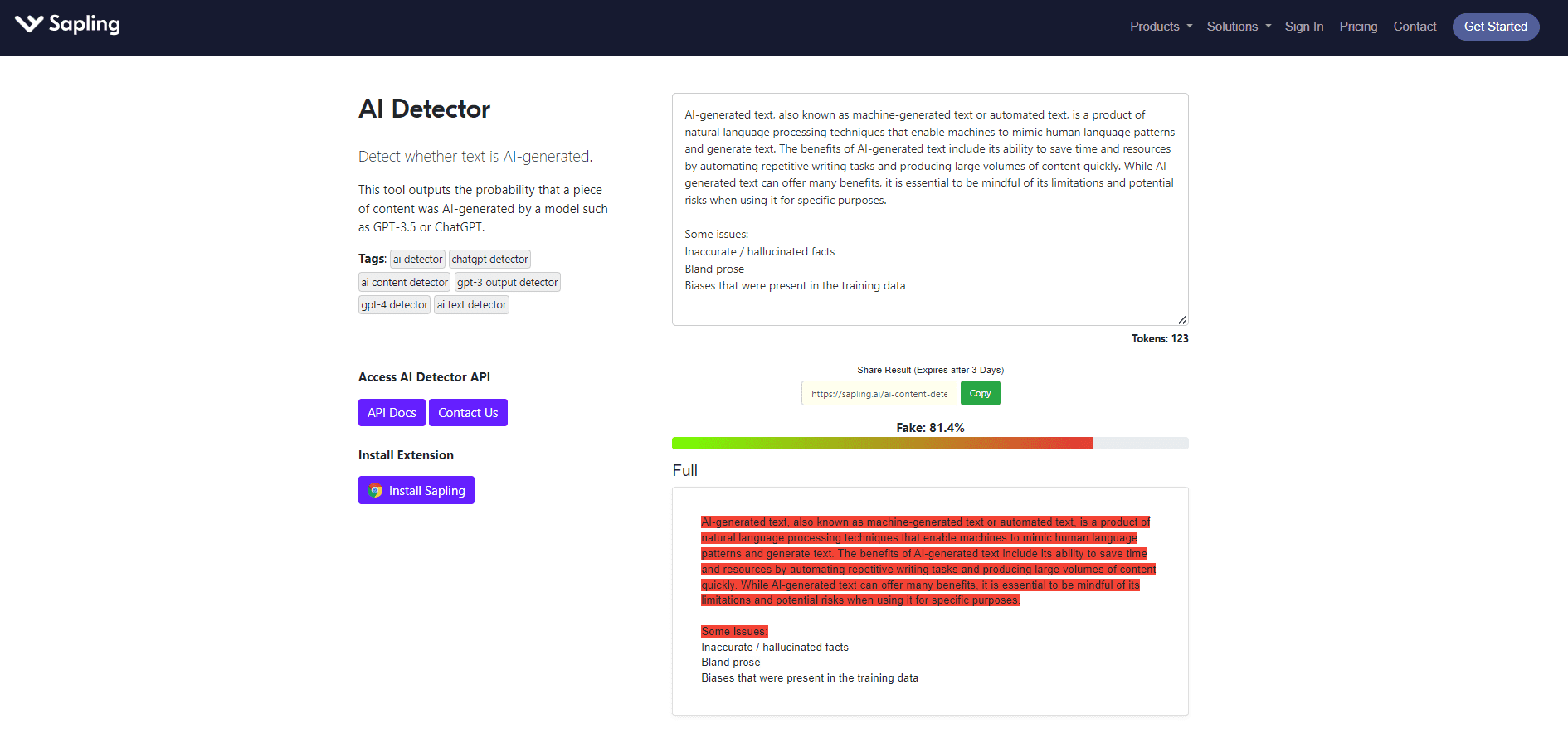Click the 'gpt-4 detector' tag
This screenshot has height=733, width=1568.
394,305
